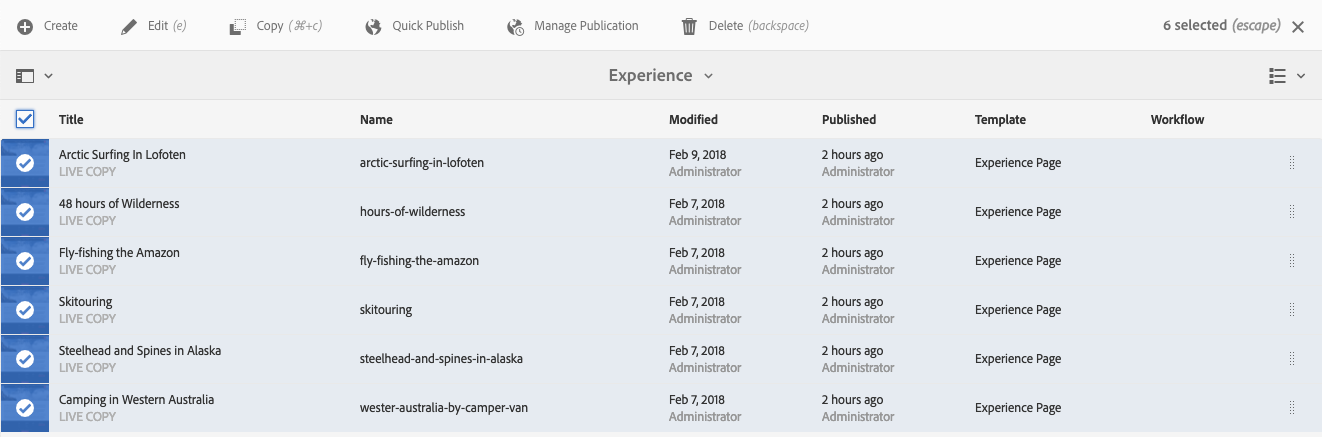Deselect Camping in Western Australia checkbox
This screenshot has height=437, width=1322.
pos(25,408)
